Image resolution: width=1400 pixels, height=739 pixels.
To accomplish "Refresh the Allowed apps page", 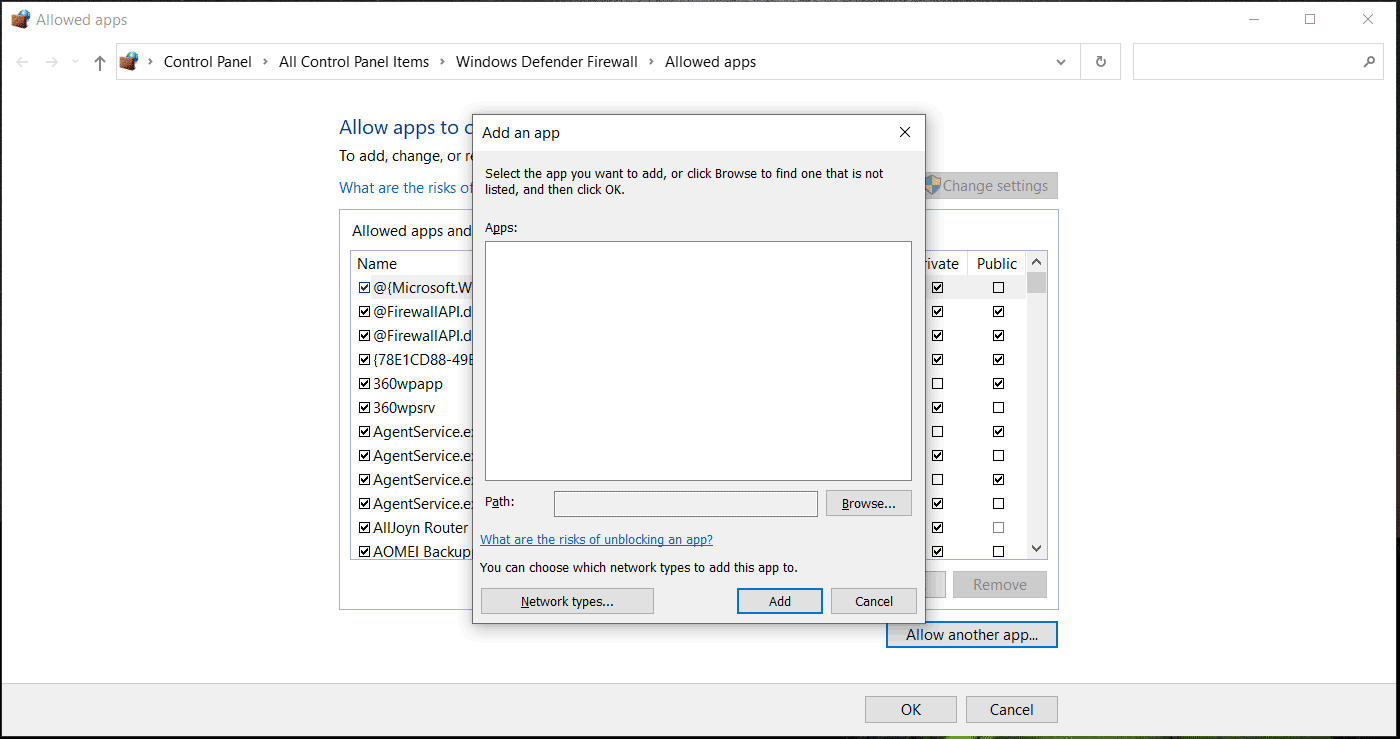I will click(1101, 62).
